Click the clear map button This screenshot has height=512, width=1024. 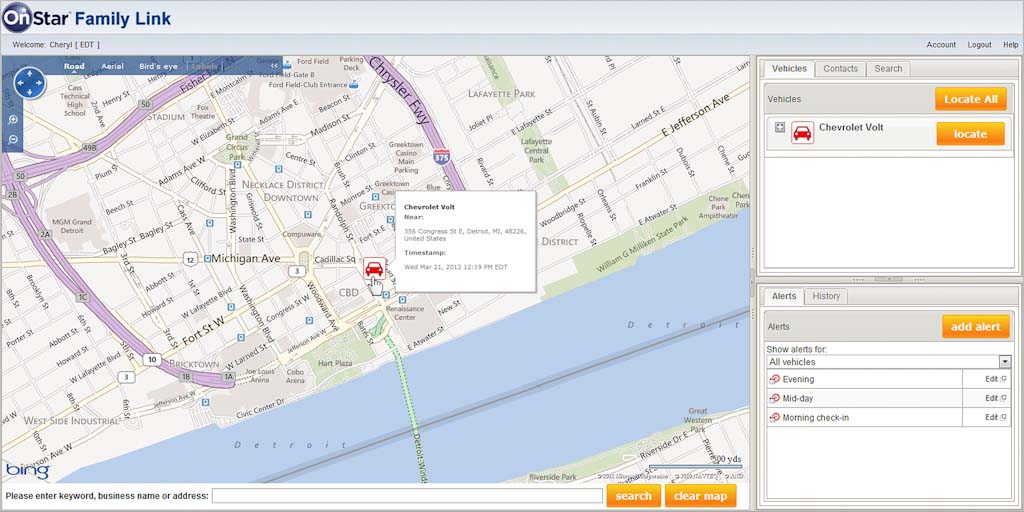pyautogui.click(x=701, y=496)
